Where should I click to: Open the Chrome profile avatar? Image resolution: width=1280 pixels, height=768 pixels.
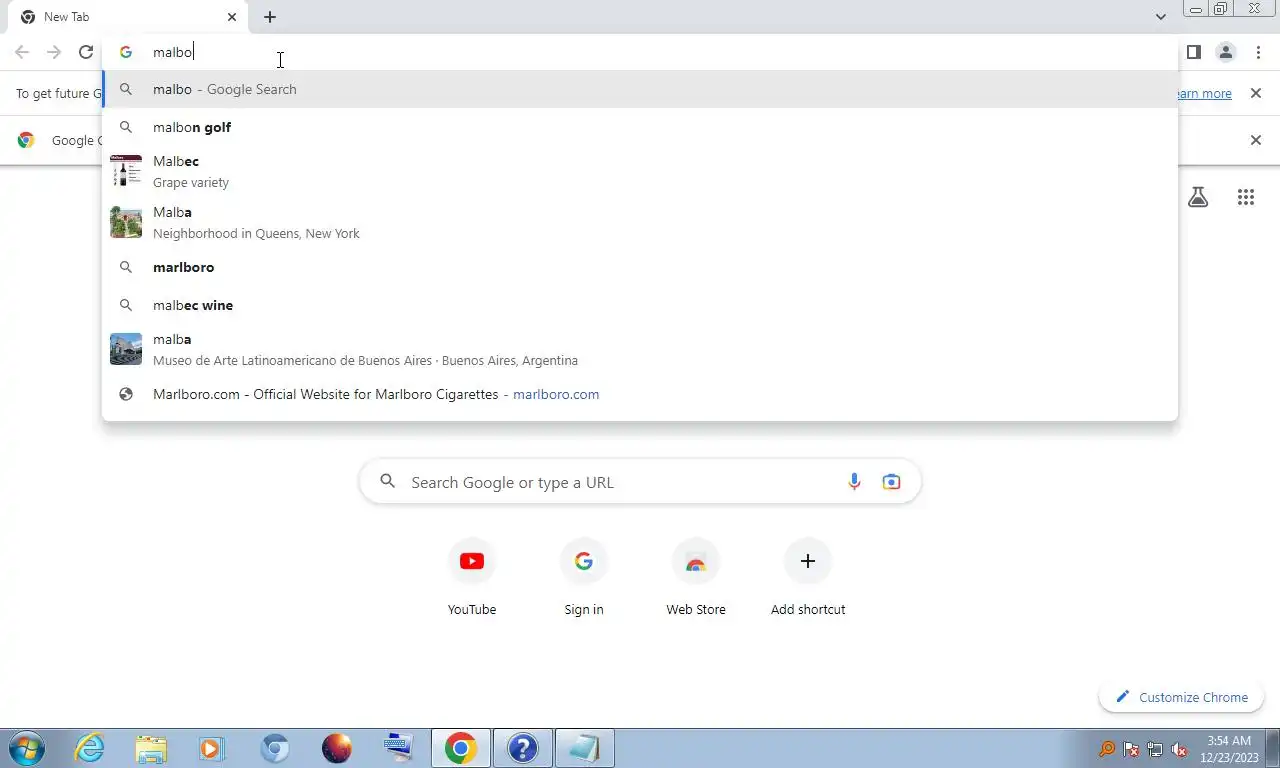point(1225,52)
